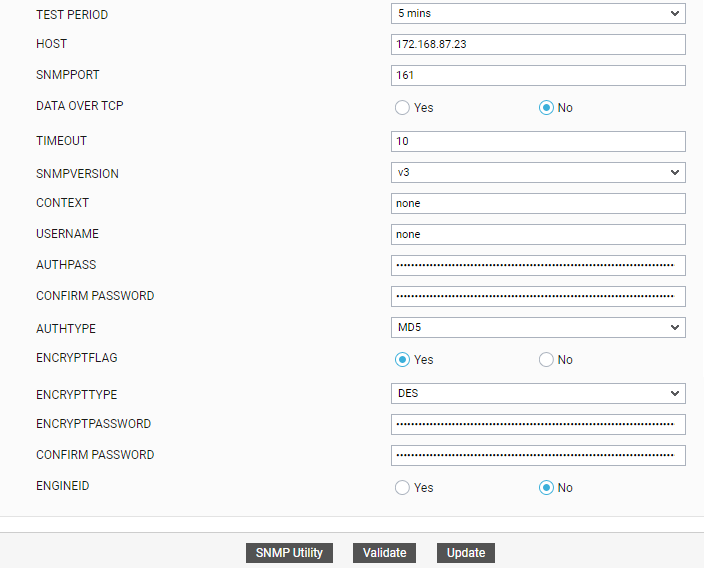The width and height of the screenshot is (704, 568).
Task: Click the HOST input field
Action: pyautogui.click(x=538, y=45)
